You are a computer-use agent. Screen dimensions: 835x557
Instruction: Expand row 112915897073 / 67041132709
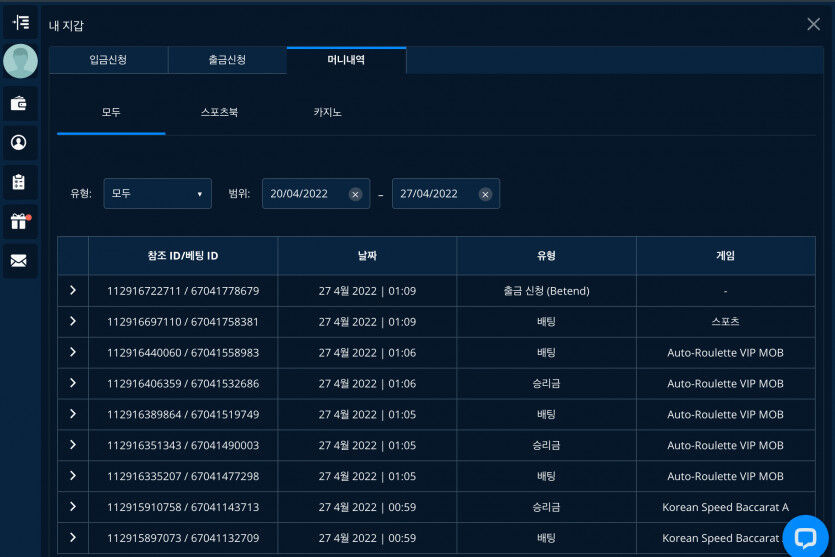click(73, 537)
